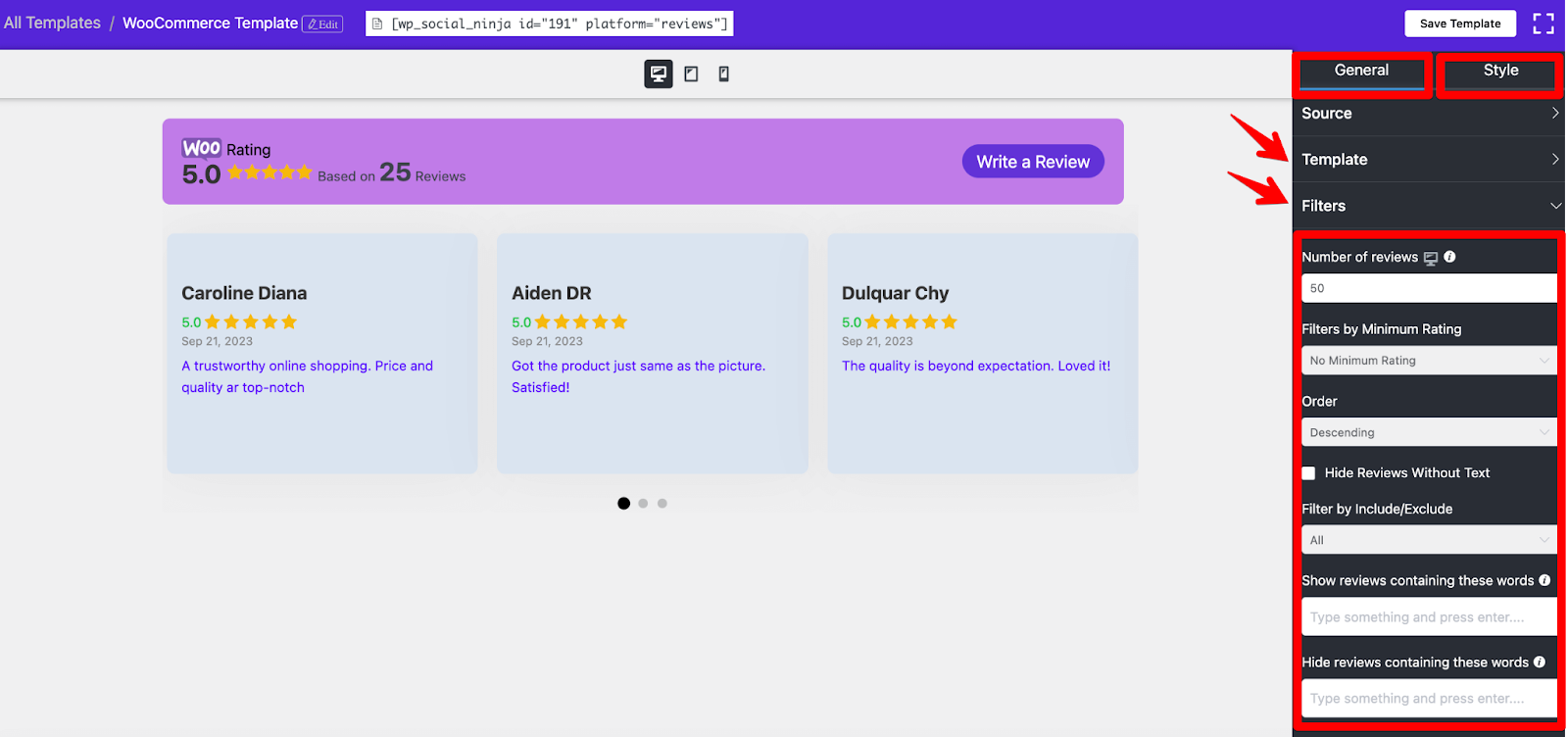Switch to tablet preview mode

coord(691,74)
